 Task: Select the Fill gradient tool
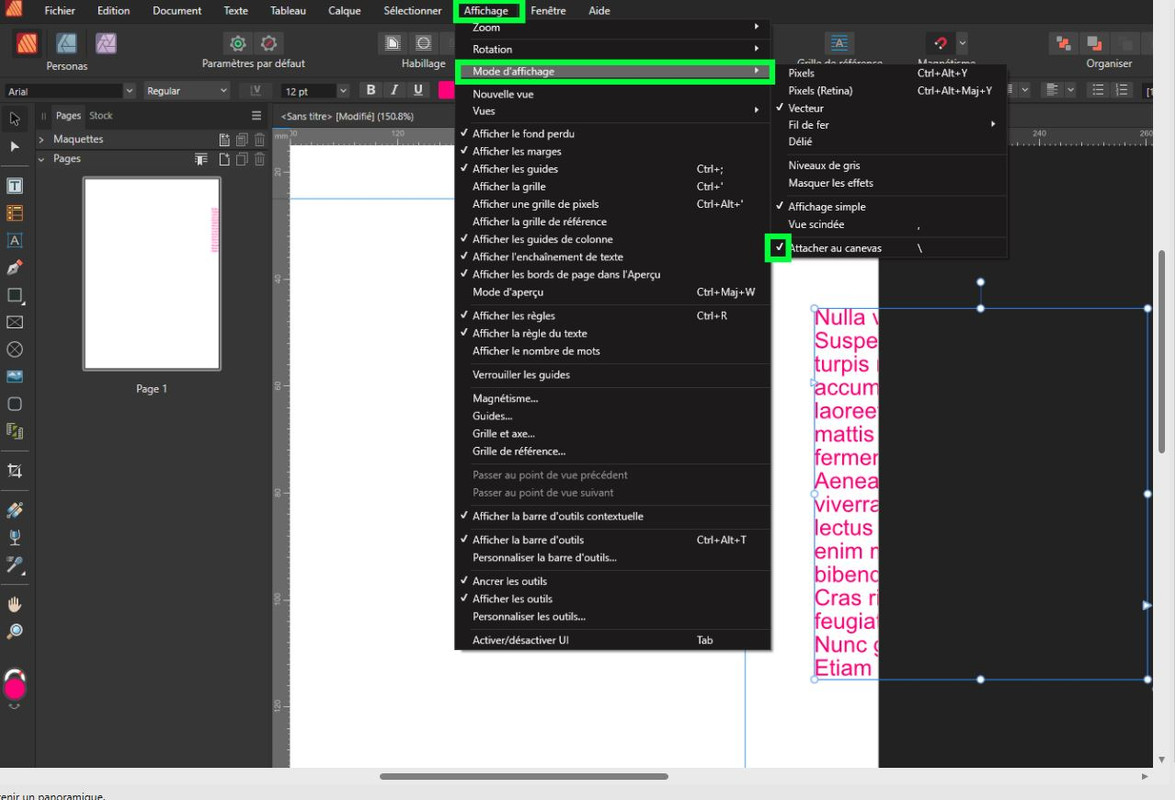[14, 510]
